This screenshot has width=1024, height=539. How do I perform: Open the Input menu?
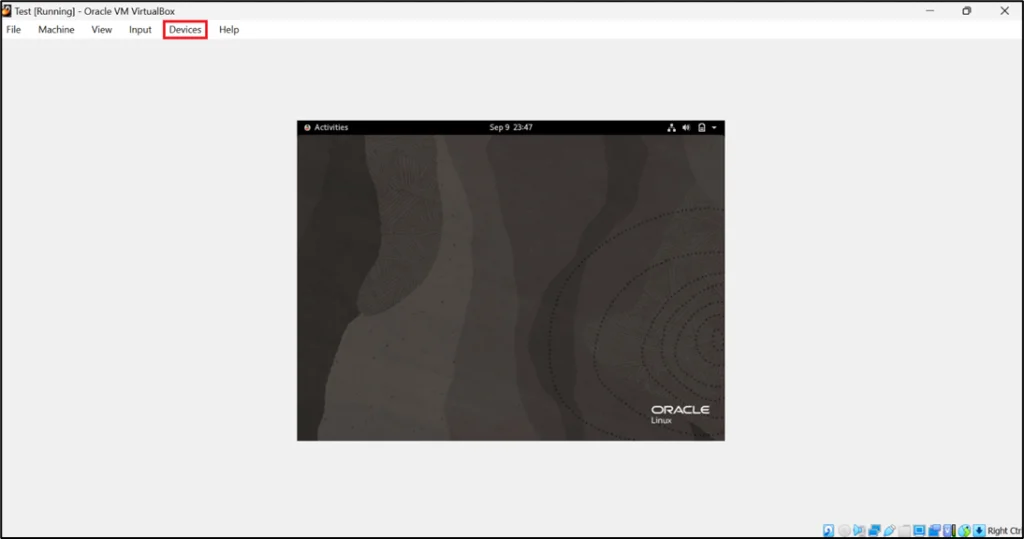coord(140,29)
